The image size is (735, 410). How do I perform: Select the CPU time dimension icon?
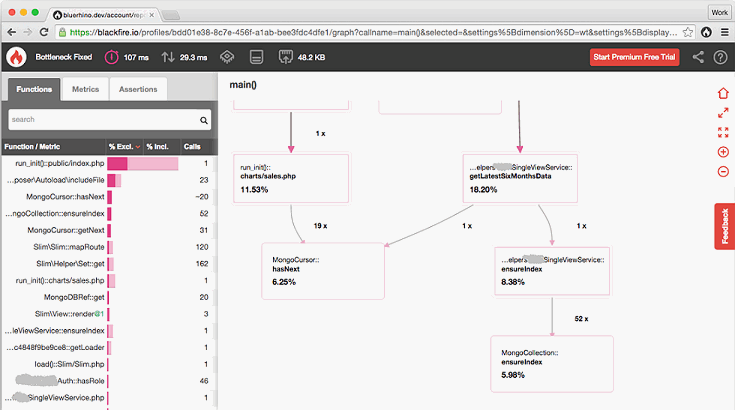(227, 57)
